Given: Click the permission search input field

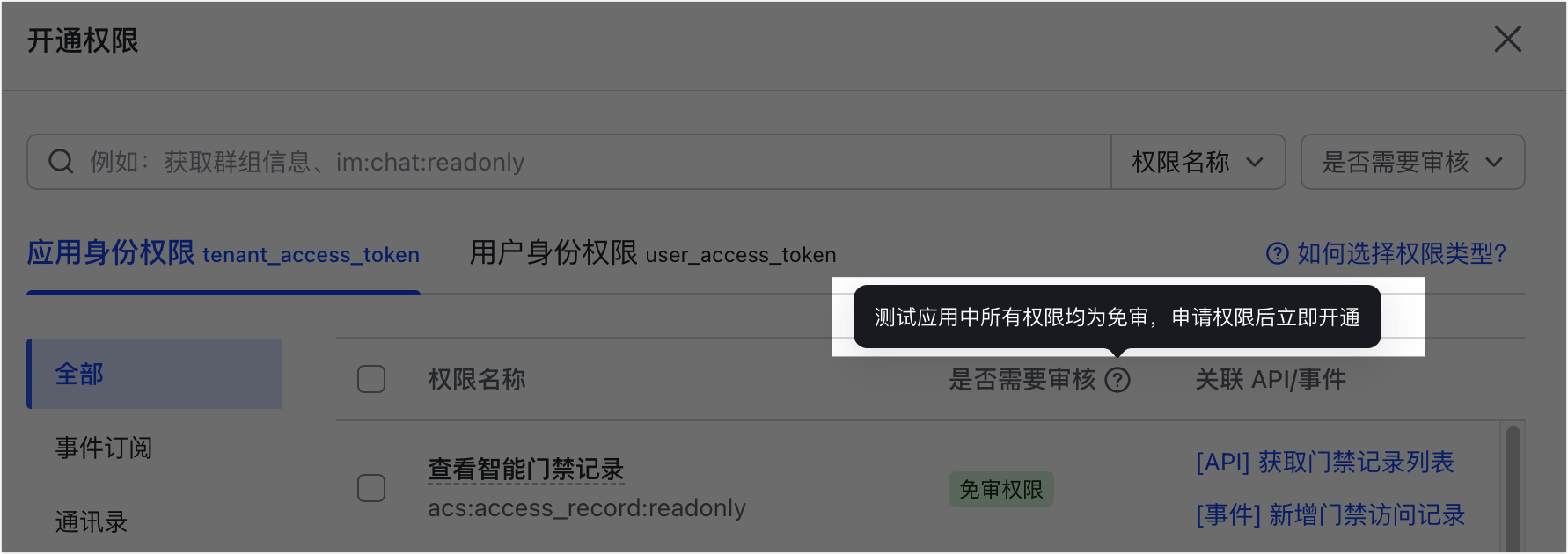Looking at the screenshot, I should coord(569,162).
